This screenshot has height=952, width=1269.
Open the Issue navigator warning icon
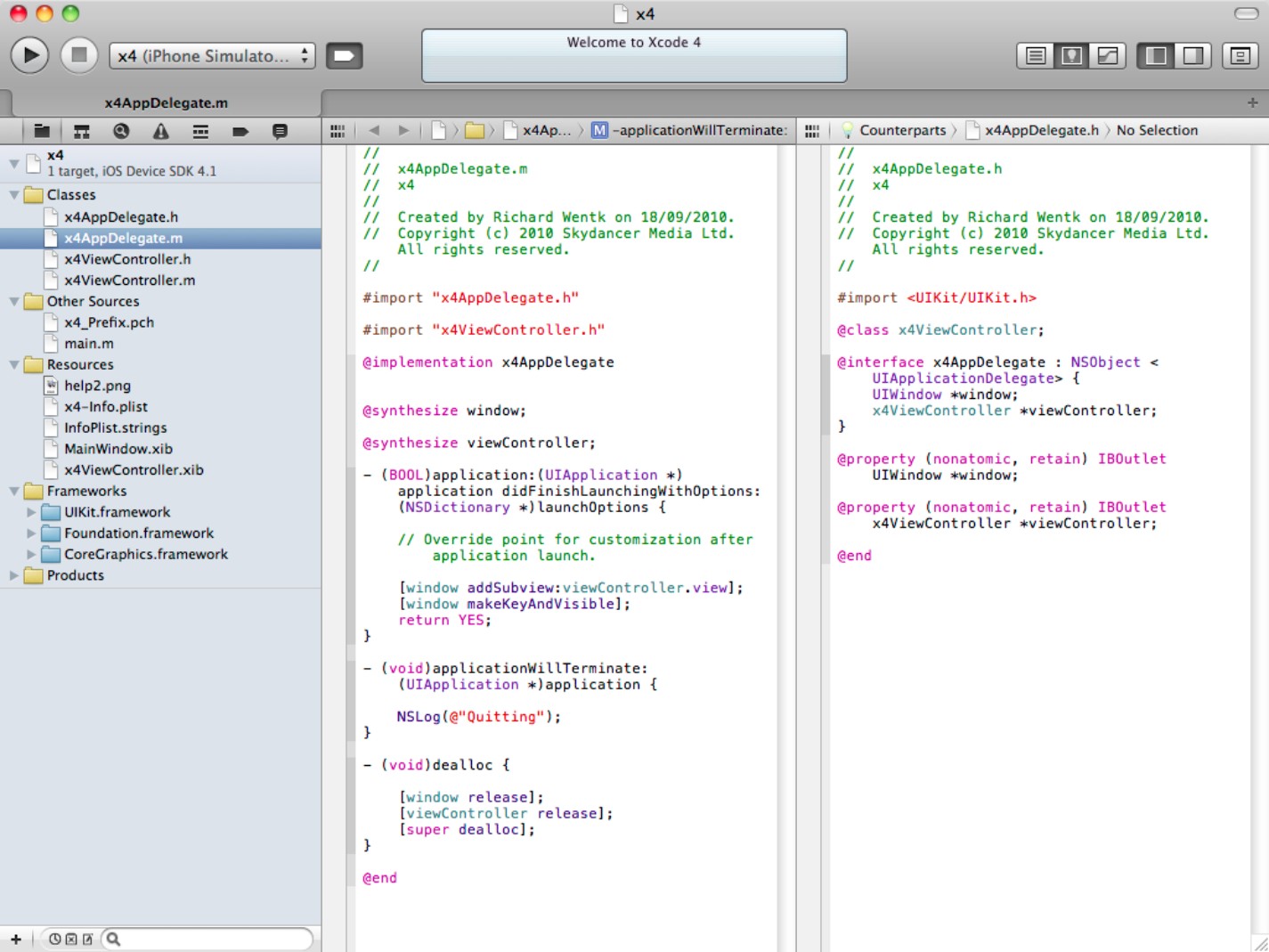pyautogui.click(x=160, y=131)
